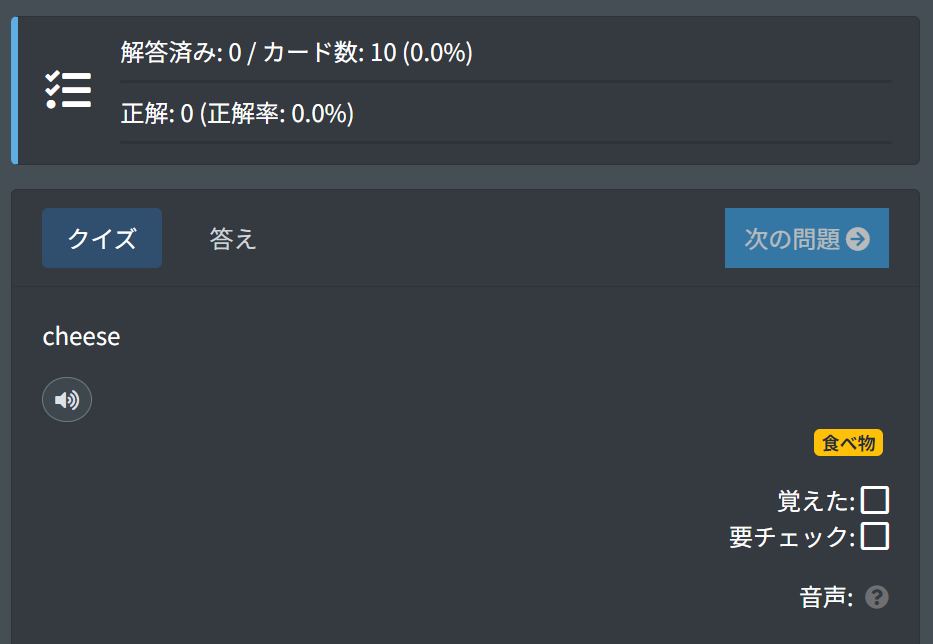Click the blue accent bar on stats panel
933x644 pixels.
pyautogui.click(x=15, y=90)
